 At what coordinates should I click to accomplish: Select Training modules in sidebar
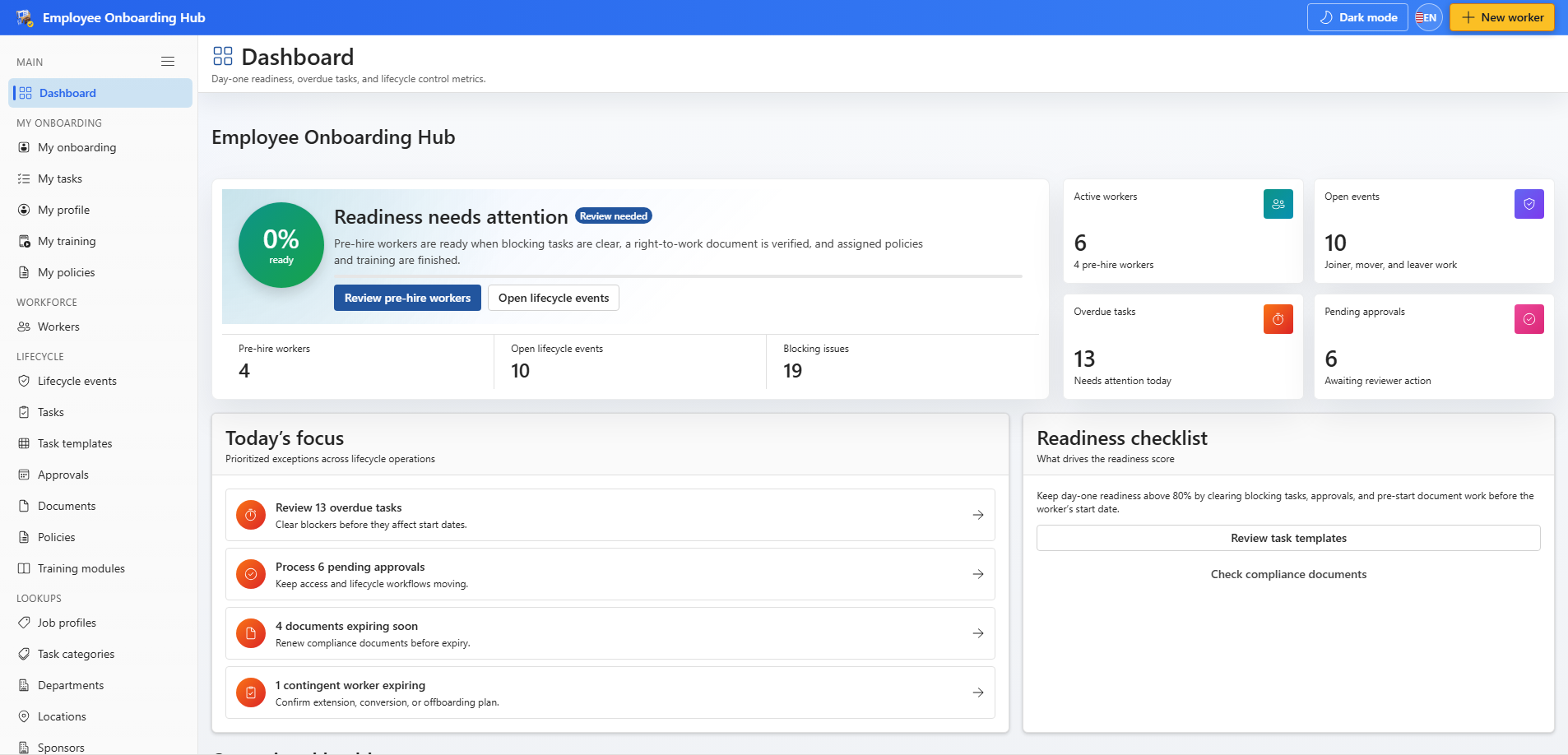(100, 568)
